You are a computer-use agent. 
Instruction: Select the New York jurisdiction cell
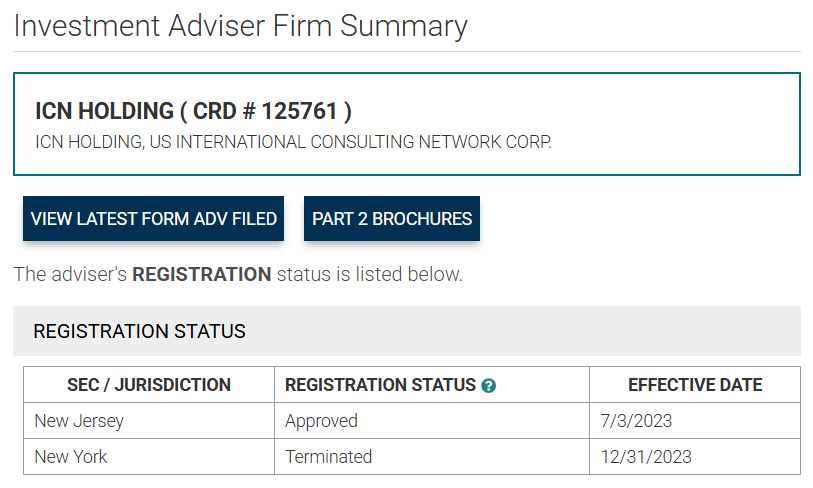pyautogui.click(x=71, y=457)
